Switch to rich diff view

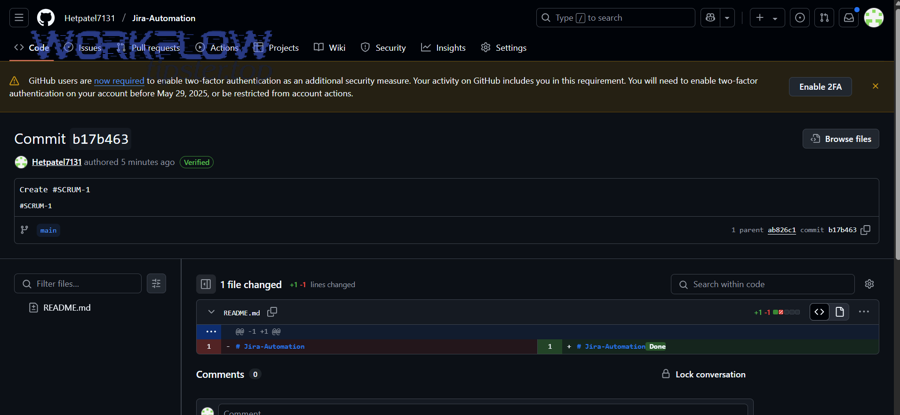pyautogui.click(x=840, y=312)
